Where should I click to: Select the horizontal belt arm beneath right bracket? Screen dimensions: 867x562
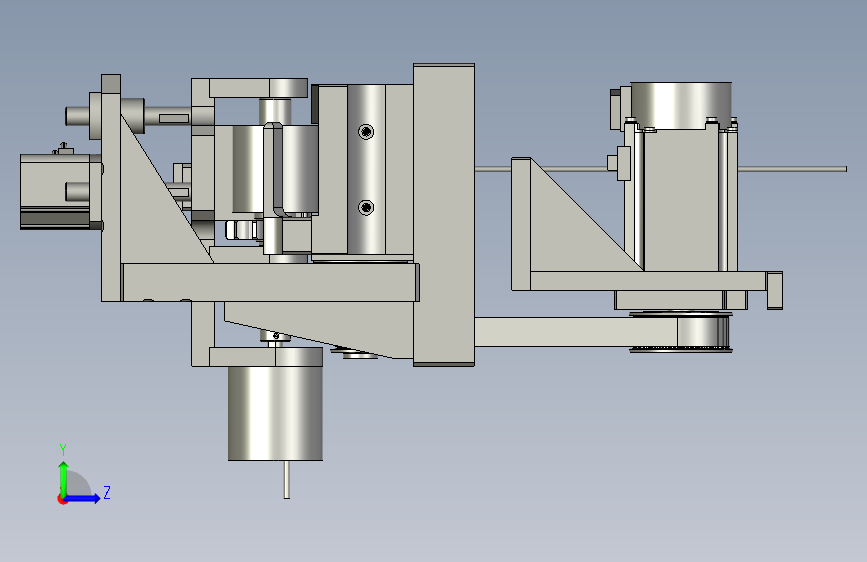(575, 332)
